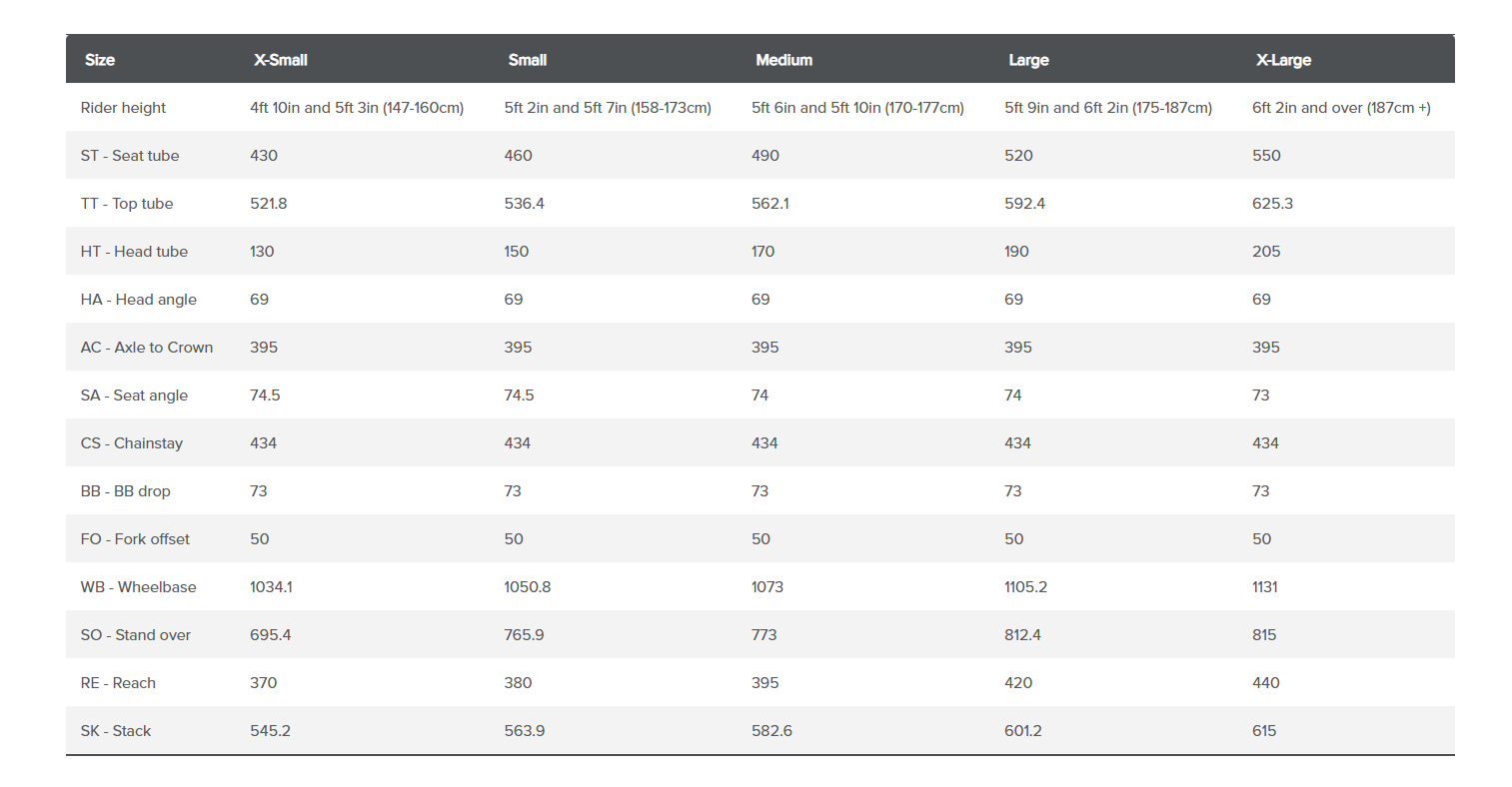Click the Medium reach value 395

coord(764,683)
